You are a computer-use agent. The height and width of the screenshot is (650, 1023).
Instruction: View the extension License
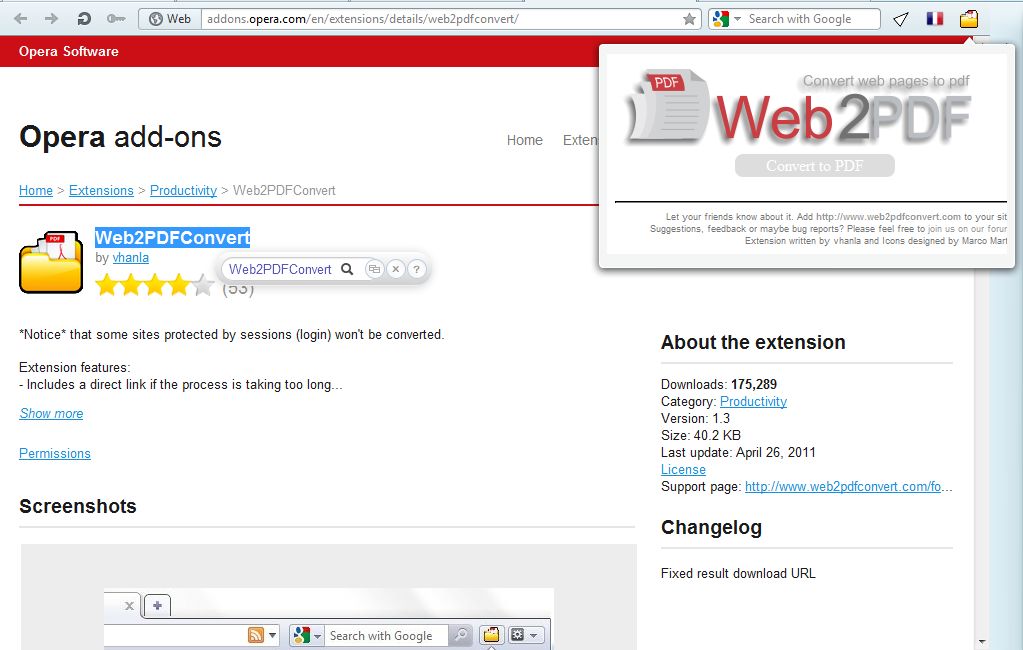pos(682,469)
